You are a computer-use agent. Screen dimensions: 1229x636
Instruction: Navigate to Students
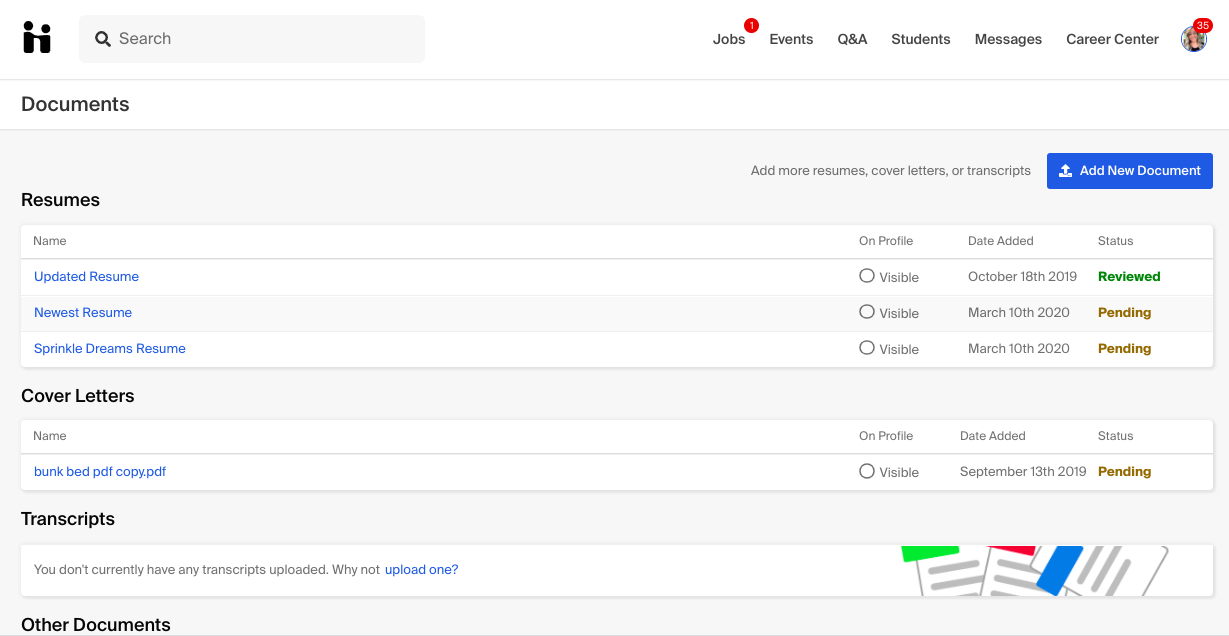920,39
